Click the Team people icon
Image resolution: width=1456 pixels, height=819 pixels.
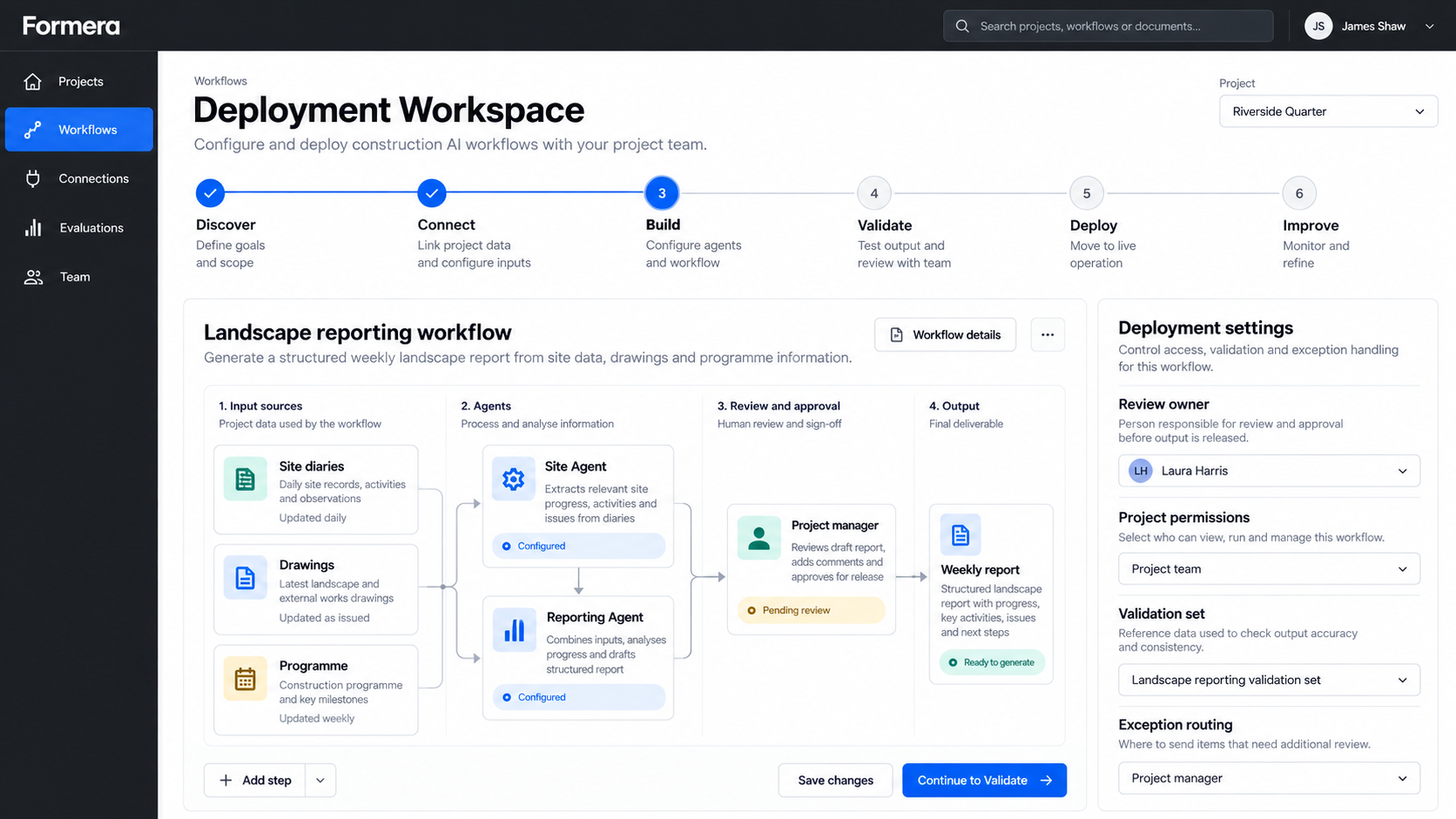pos(33,277)
